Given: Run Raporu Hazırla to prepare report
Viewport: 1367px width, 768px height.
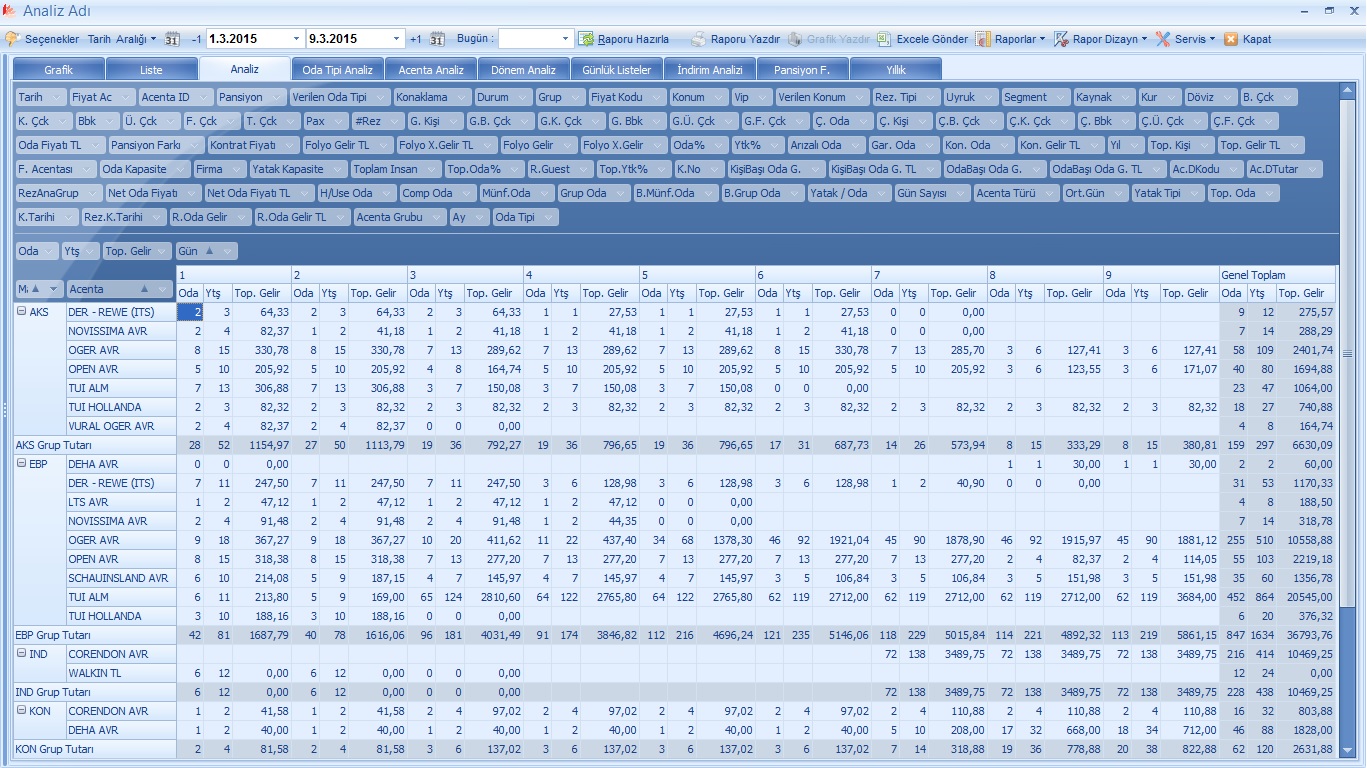Looking at the screenshot, I should click(x=624, y=39).
